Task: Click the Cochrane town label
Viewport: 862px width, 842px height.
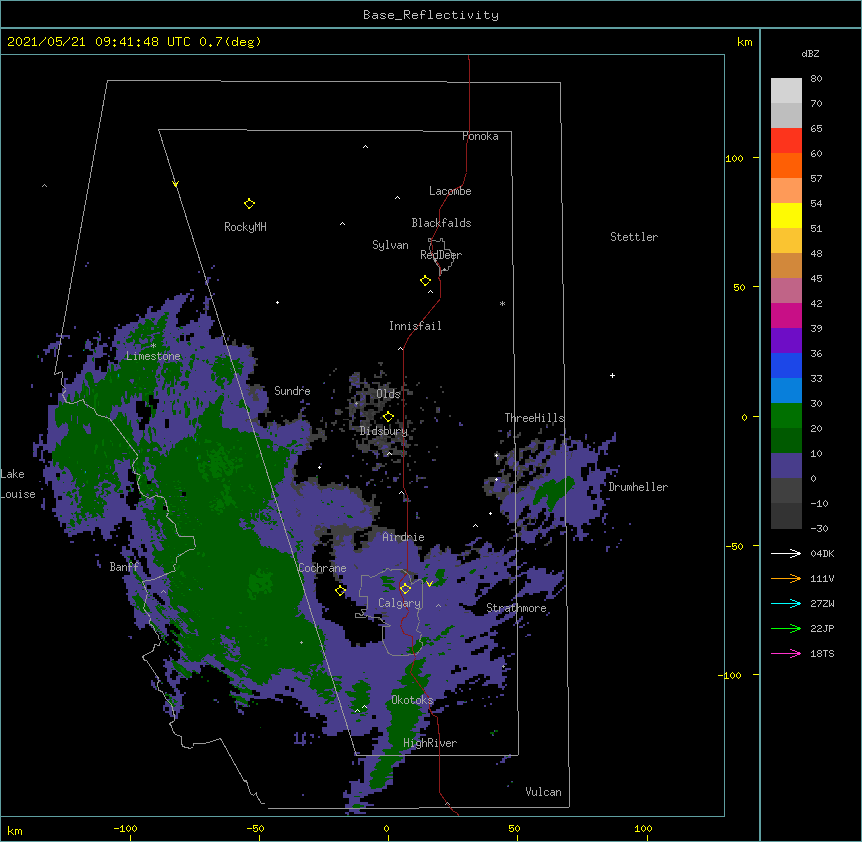Action: [322, 568]
